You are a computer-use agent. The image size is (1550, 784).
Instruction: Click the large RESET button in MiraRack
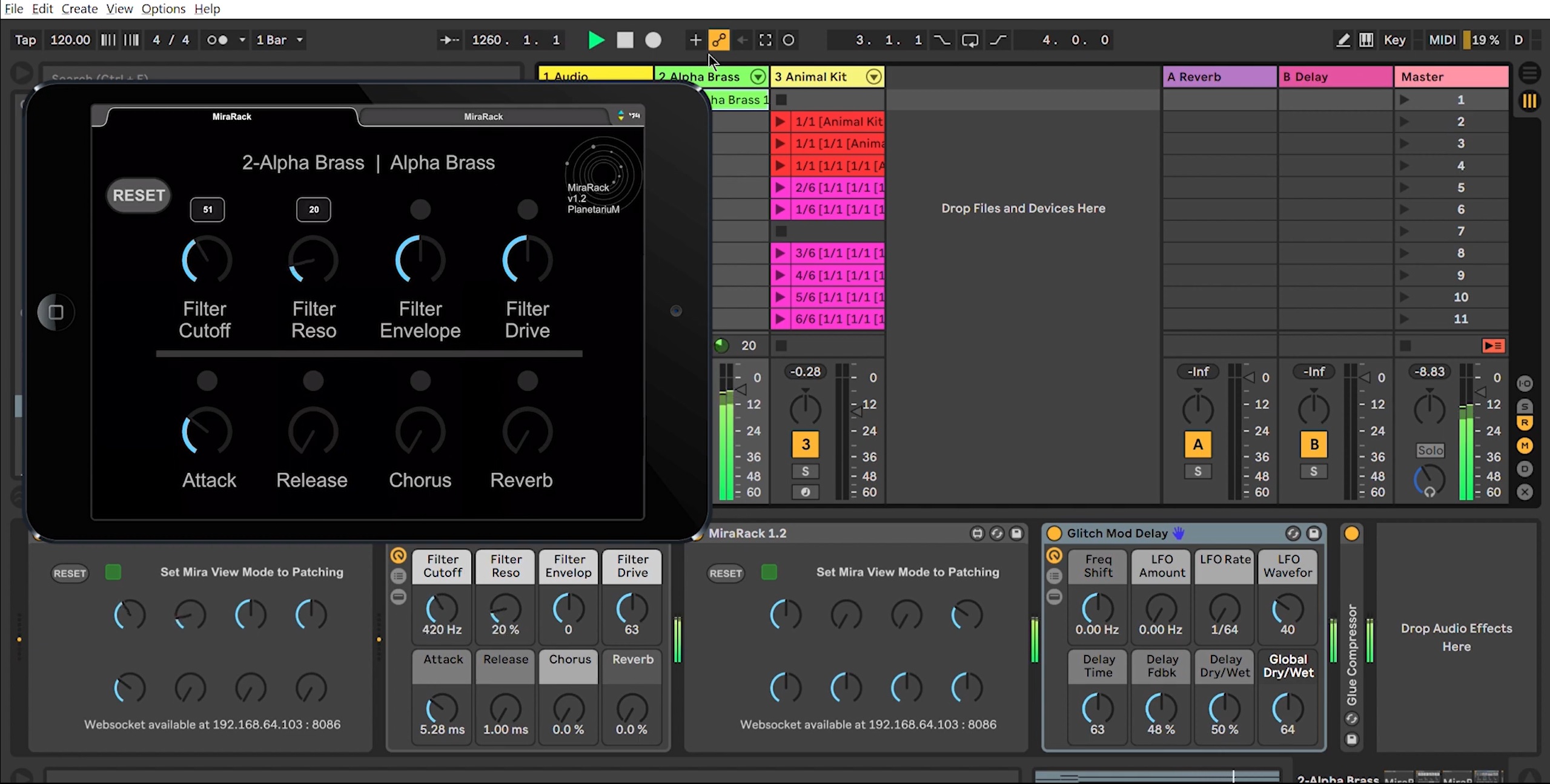(x=139, y=196)
